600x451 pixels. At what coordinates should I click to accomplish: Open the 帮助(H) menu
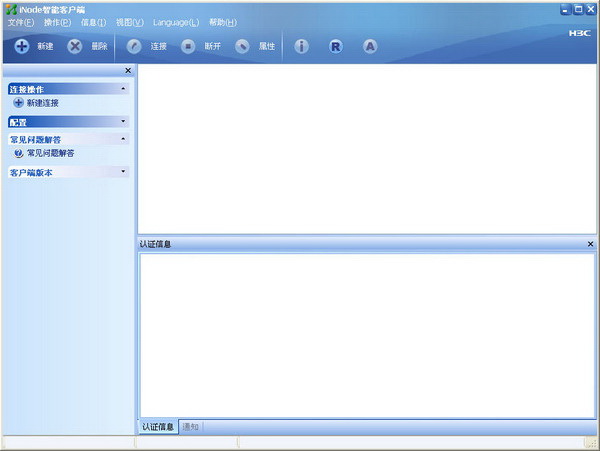pyautogui.click(x=223, y=22)
